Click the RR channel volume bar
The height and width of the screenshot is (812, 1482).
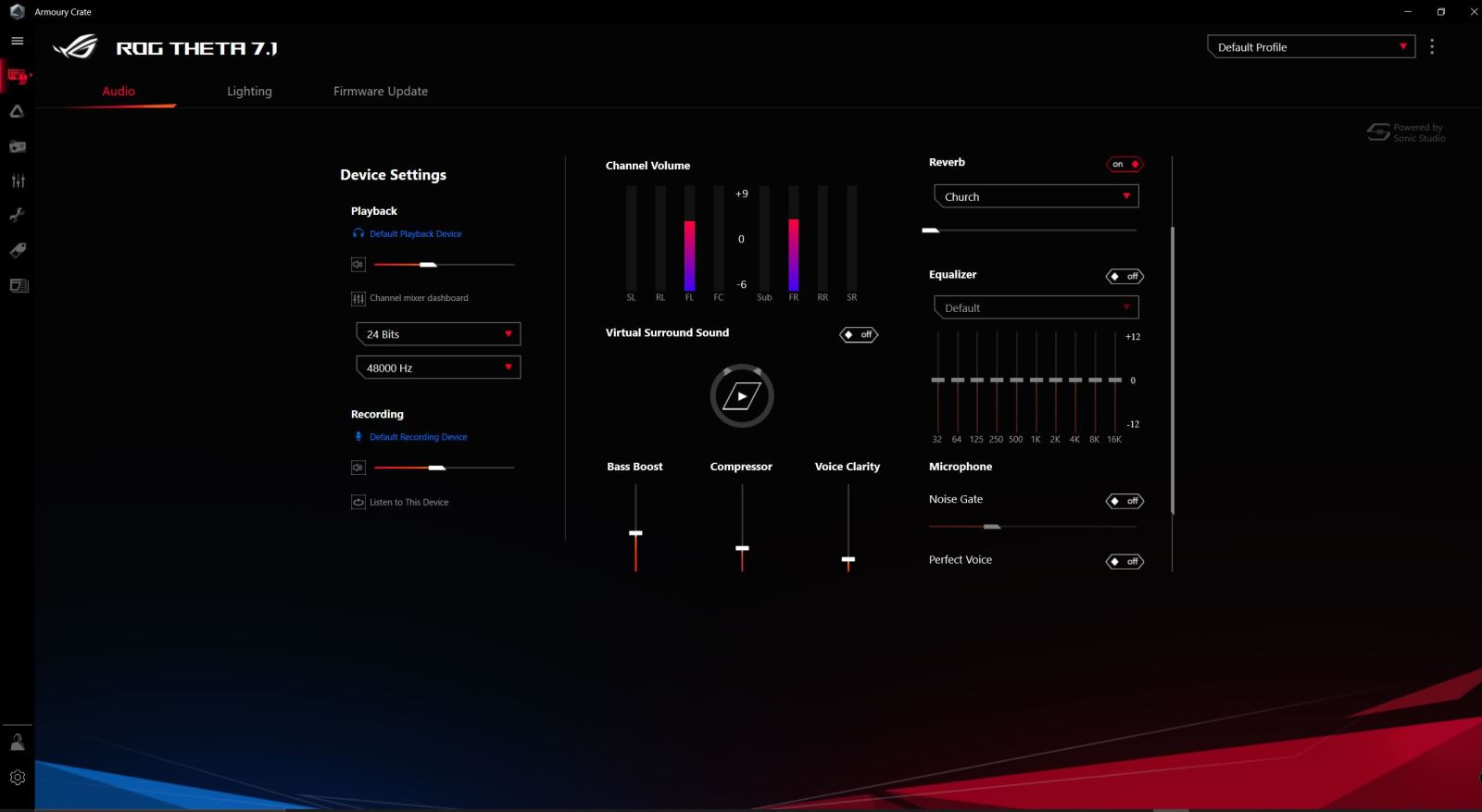coord(823,239)
